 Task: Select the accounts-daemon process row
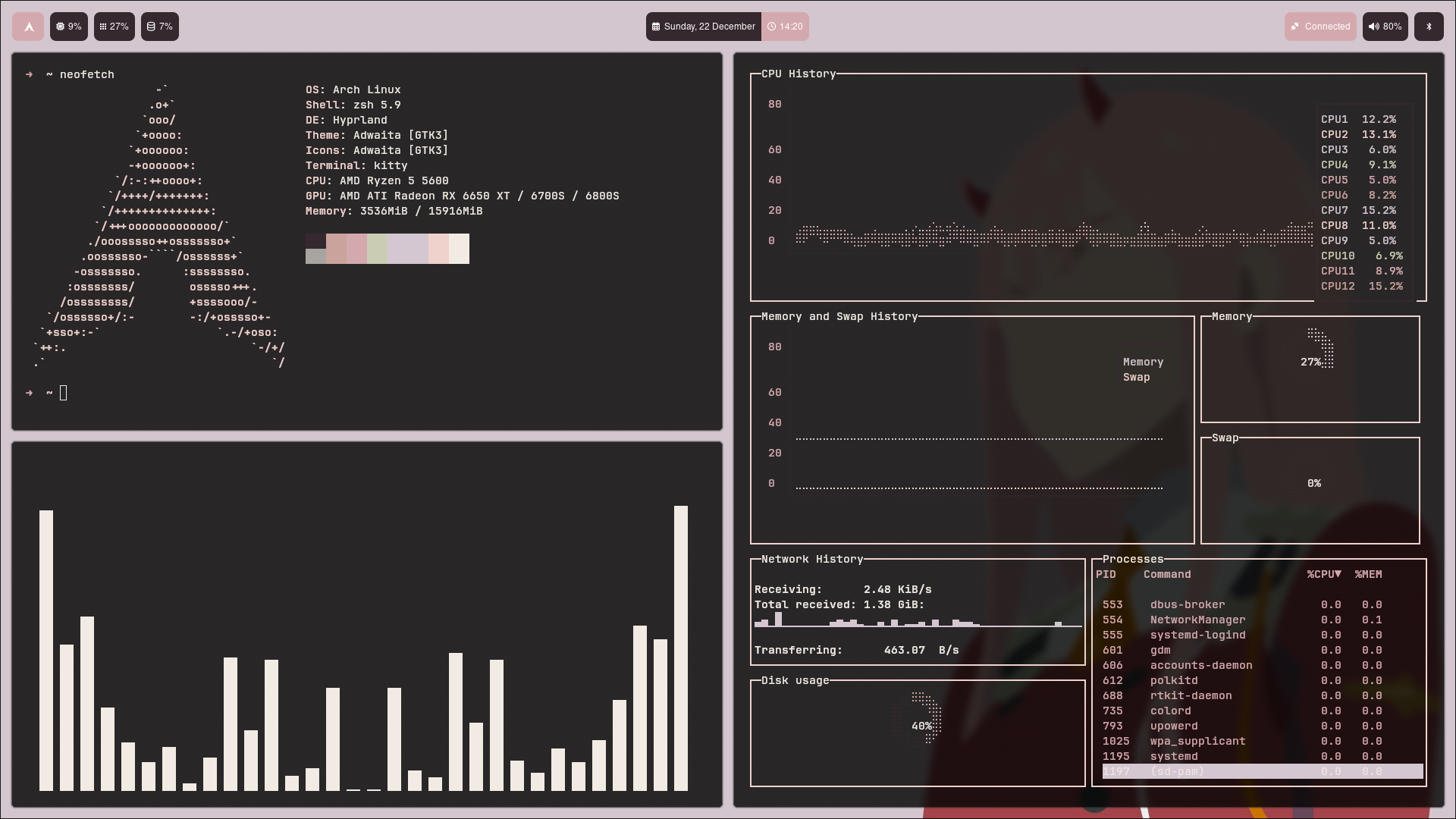pyautogui.click(x=1263, y=666)
